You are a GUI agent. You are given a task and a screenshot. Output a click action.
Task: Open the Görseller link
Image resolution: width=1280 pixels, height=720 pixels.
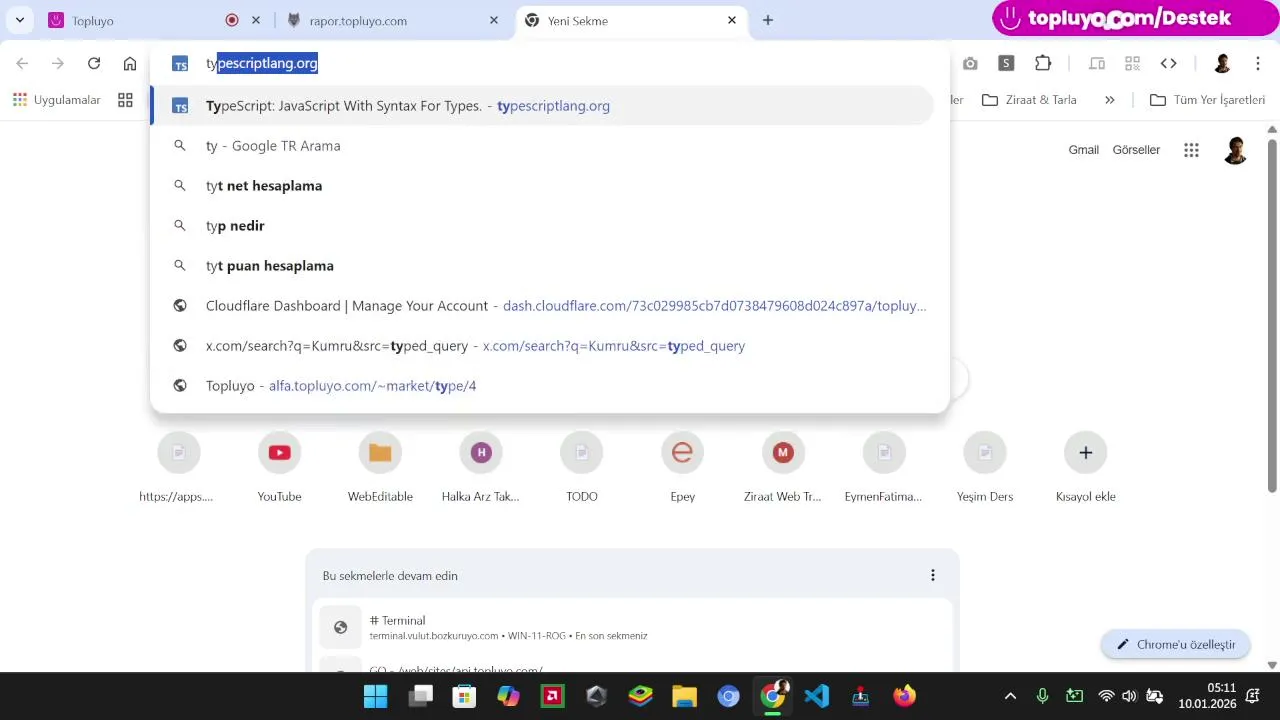(1136, 150)
